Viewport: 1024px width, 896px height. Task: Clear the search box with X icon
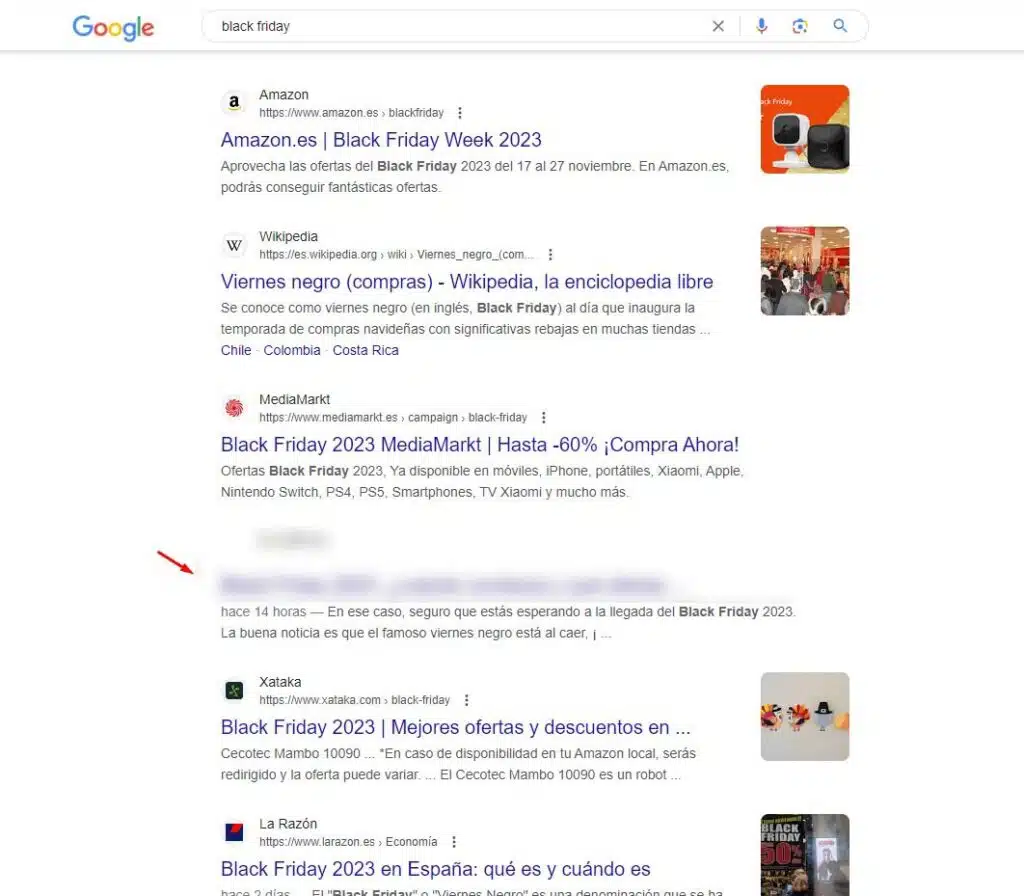pyautogui.click(x=718, y=26)
